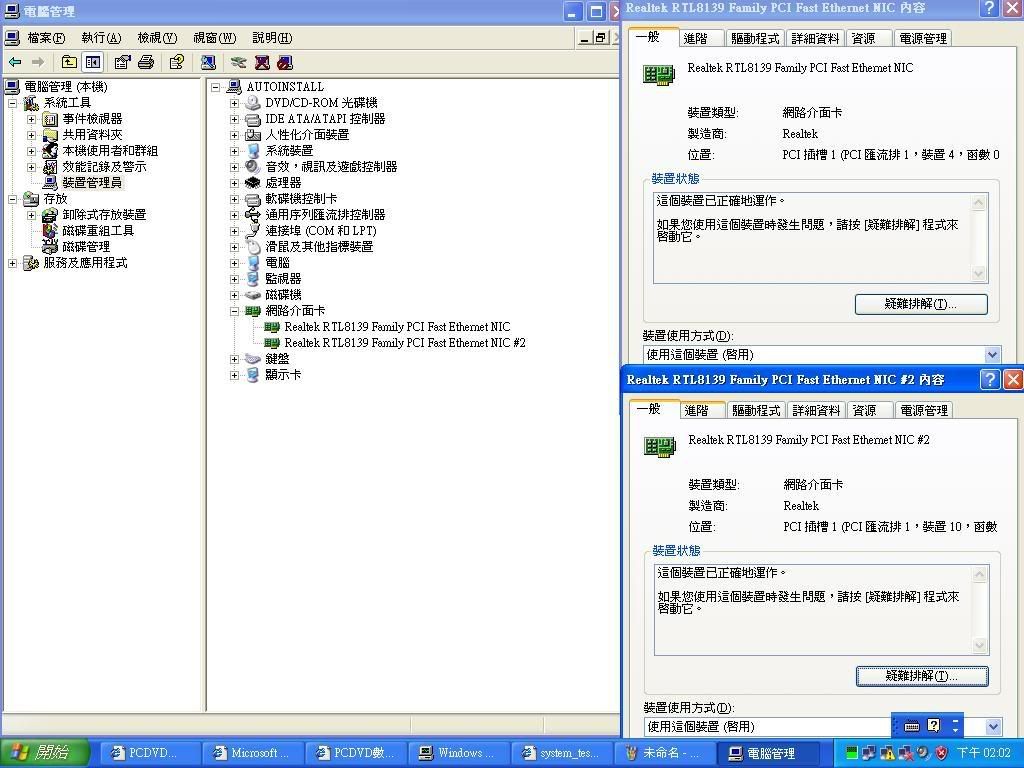Select 本機使用者和群組 tree item
The height and width of the screenshot is (768, 1024).
[x=110, y=151]
